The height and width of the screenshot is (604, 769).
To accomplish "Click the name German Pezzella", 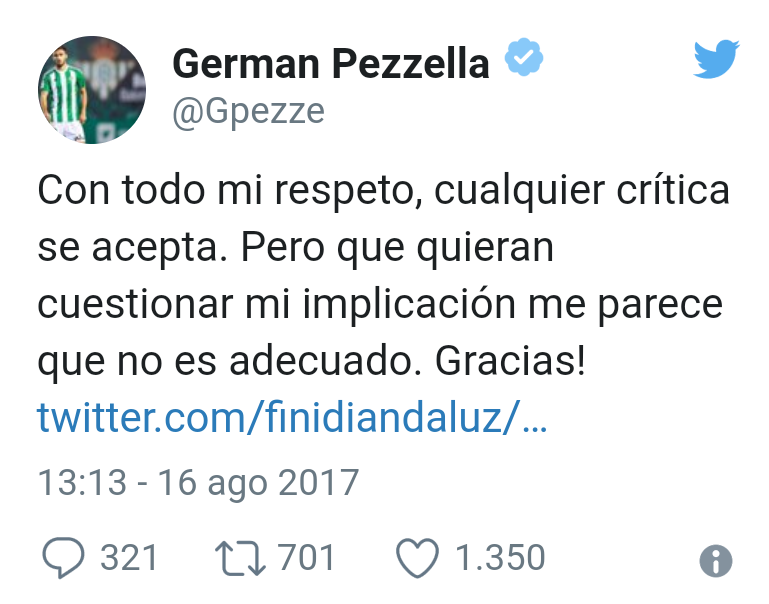I will coord(331,63).
